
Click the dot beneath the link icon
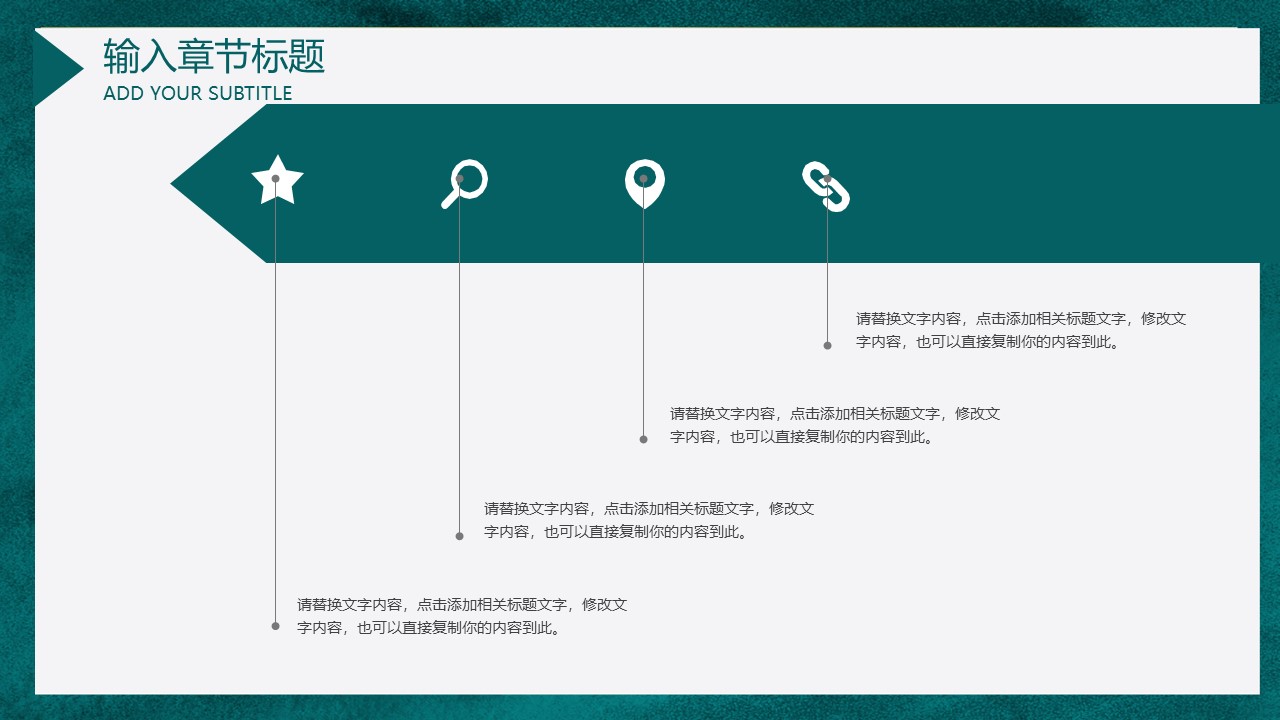[826, 345]
